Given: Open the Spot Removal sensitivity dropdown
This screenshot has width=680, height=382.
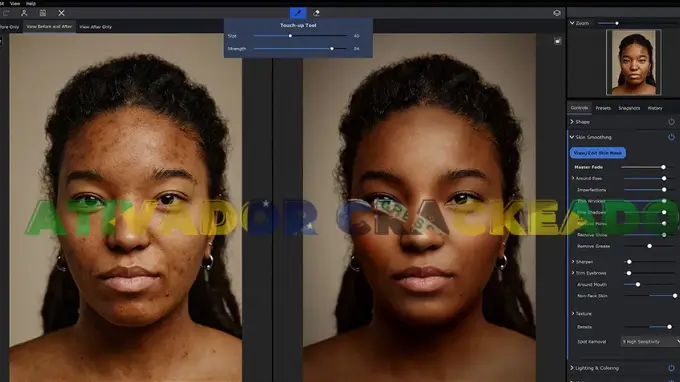Looking at the screenshot, I should click(650, 342).
